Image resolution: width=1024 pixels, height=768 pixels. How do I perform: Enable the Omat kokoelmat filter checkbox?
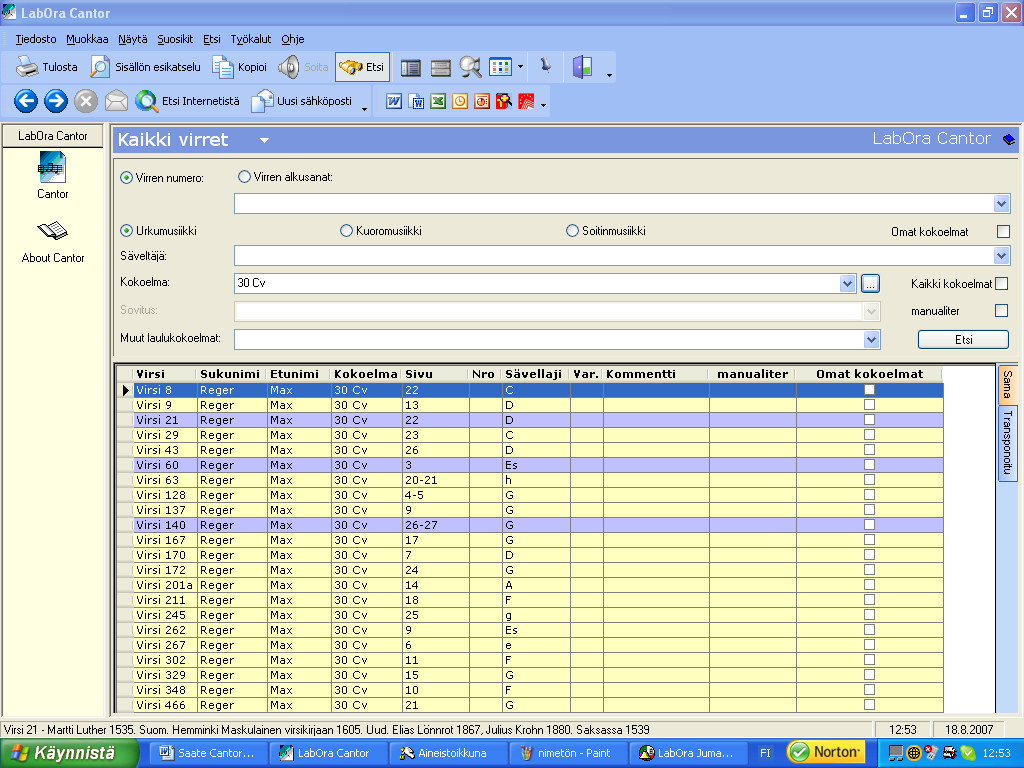[1003, 231]
